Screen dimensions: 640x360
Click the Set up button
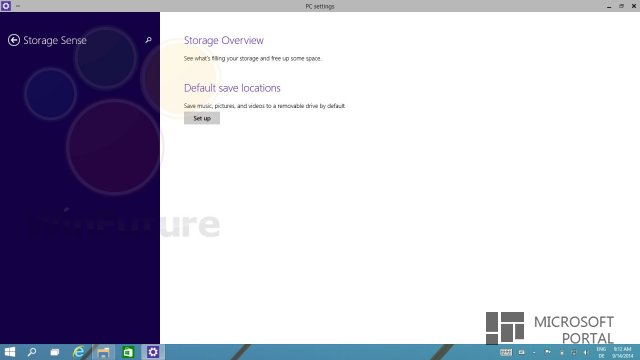coord(202,118)
